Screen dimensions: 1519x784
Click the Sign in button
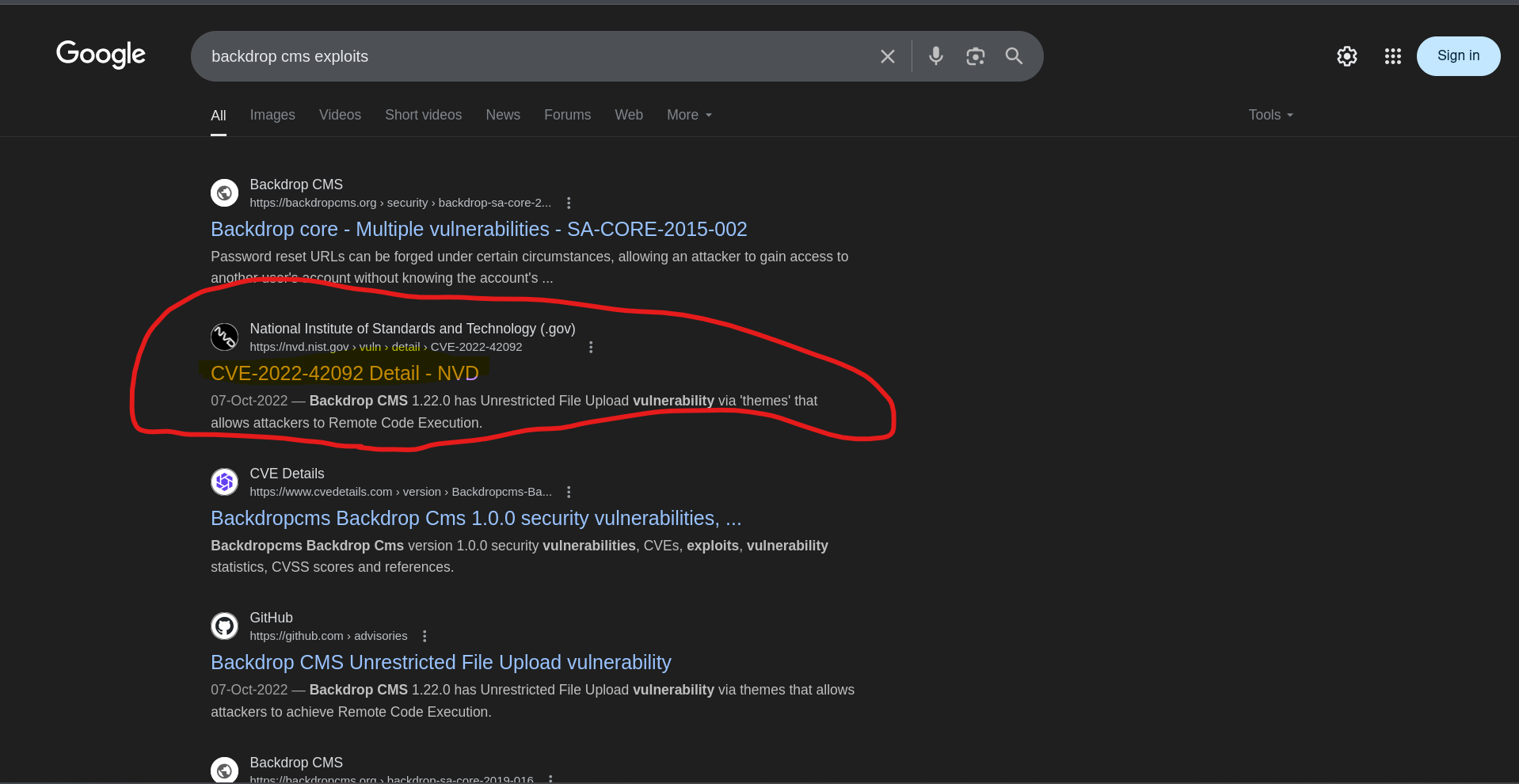(1458, 56)
